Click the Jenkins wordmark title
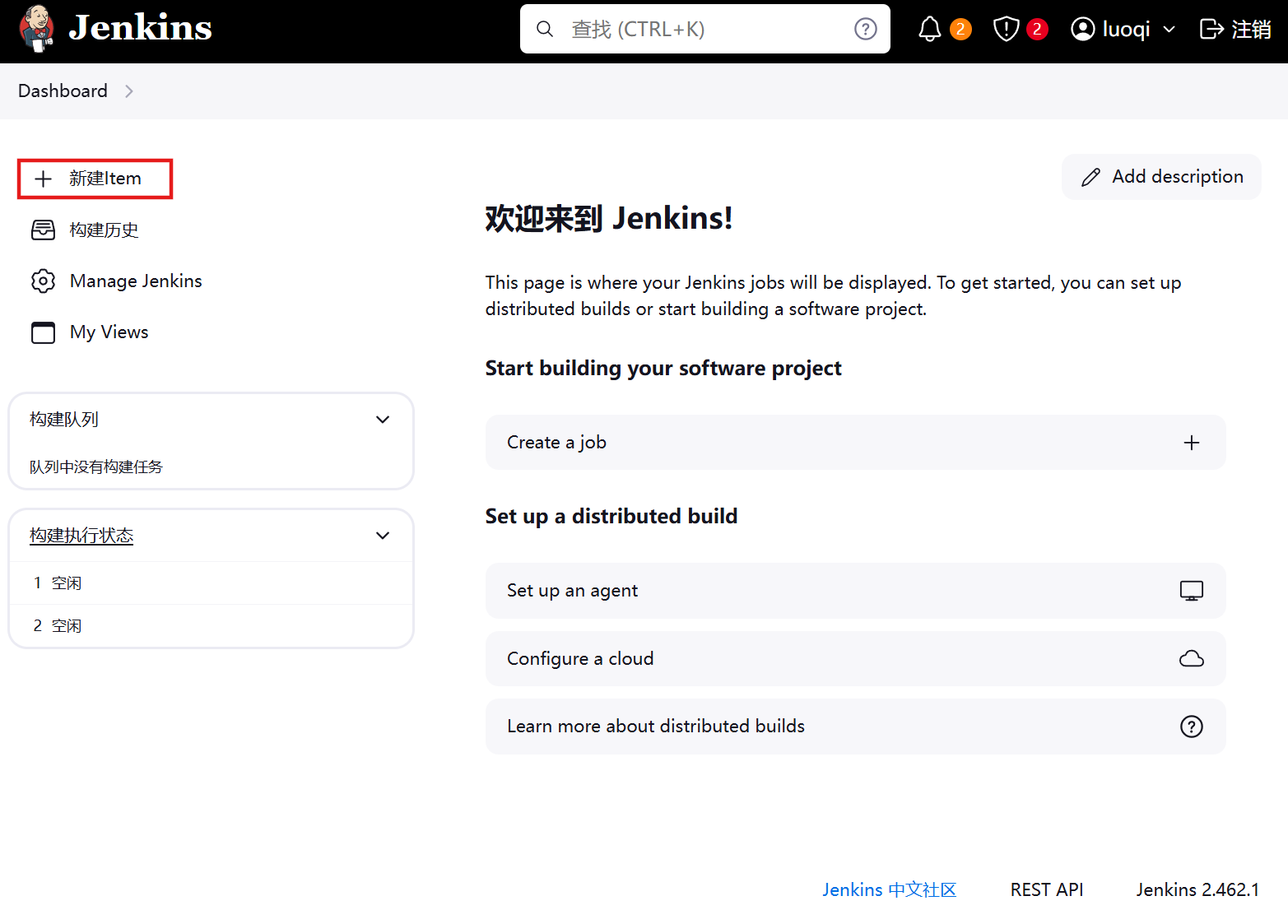 [140, 28]
